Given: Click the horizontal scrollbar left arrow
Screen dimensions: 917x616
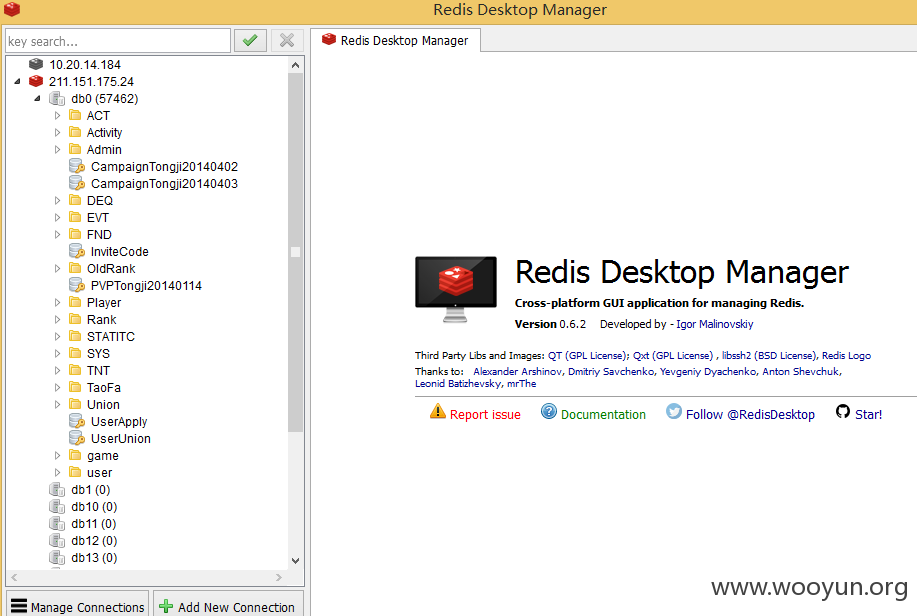Looking at the screenshot, I should 14,577.
